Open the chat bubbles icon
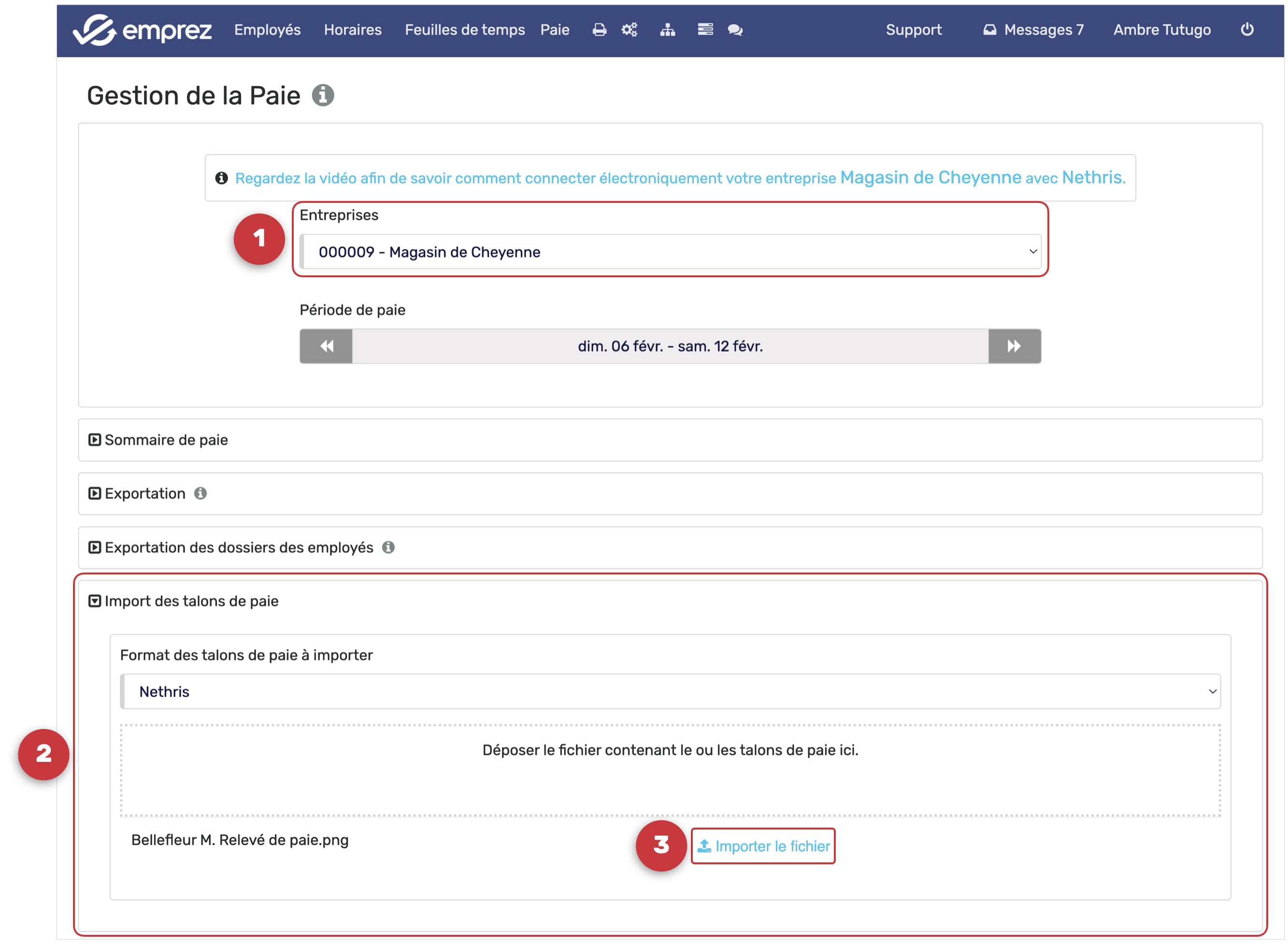Image resolution: width=1288 pixels, height=944 pixels. point(735,30)
